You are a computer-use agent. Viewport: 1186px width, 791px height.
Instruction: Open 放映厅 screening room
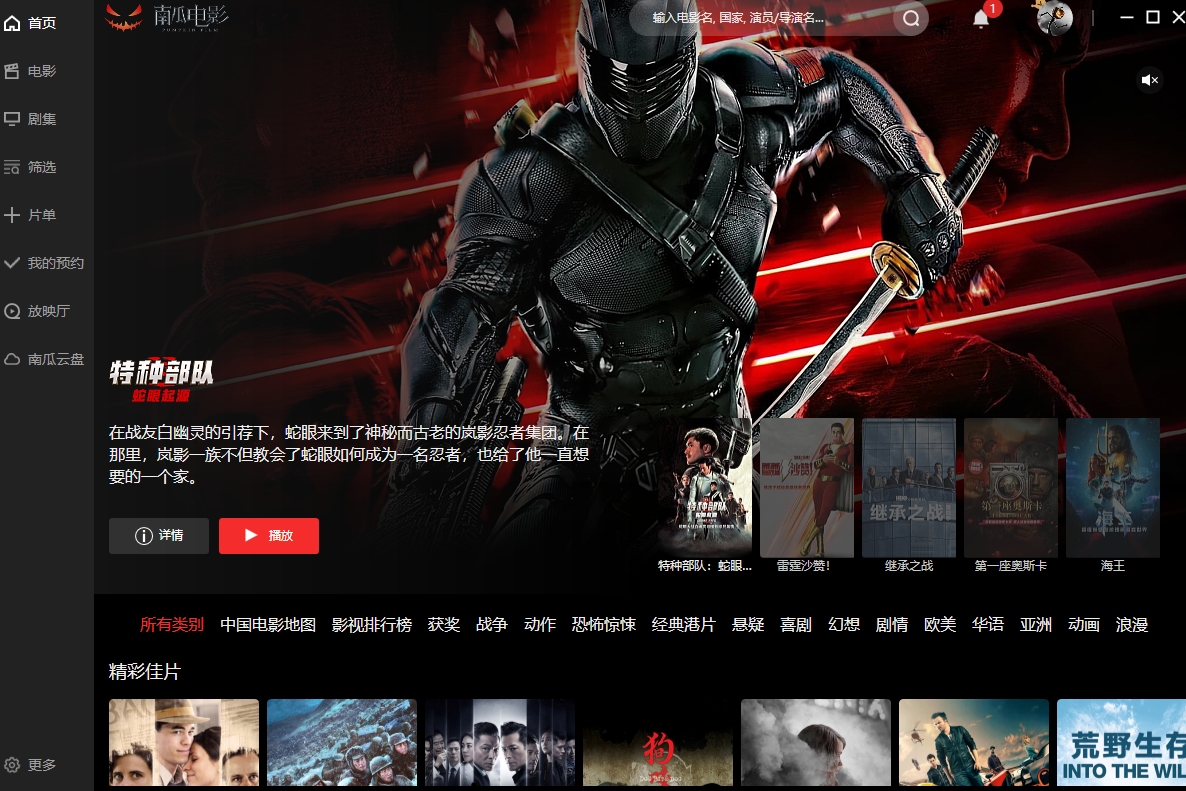37,311
